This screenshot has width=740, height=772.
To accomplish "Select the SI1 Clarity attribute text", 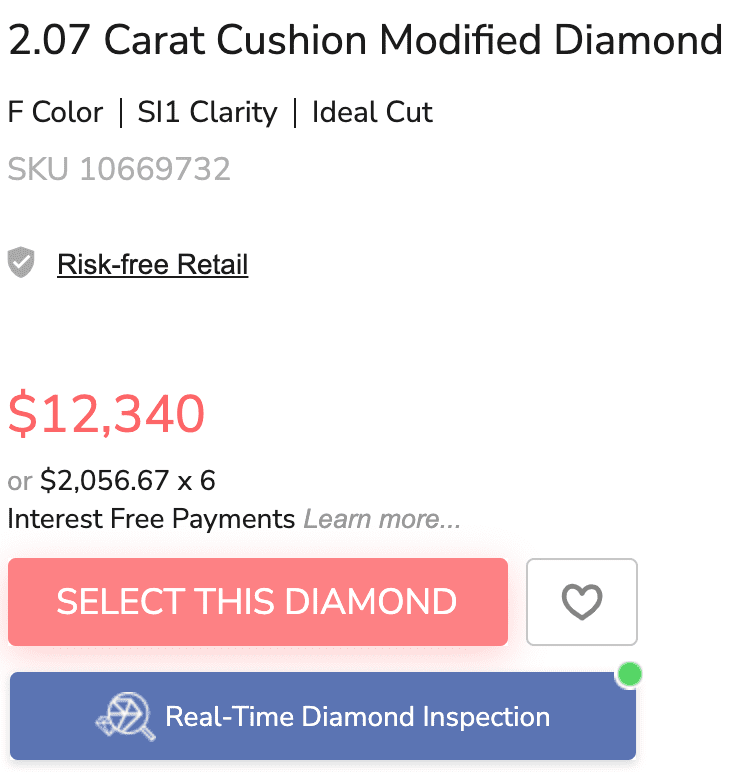I will click(207, 111).
